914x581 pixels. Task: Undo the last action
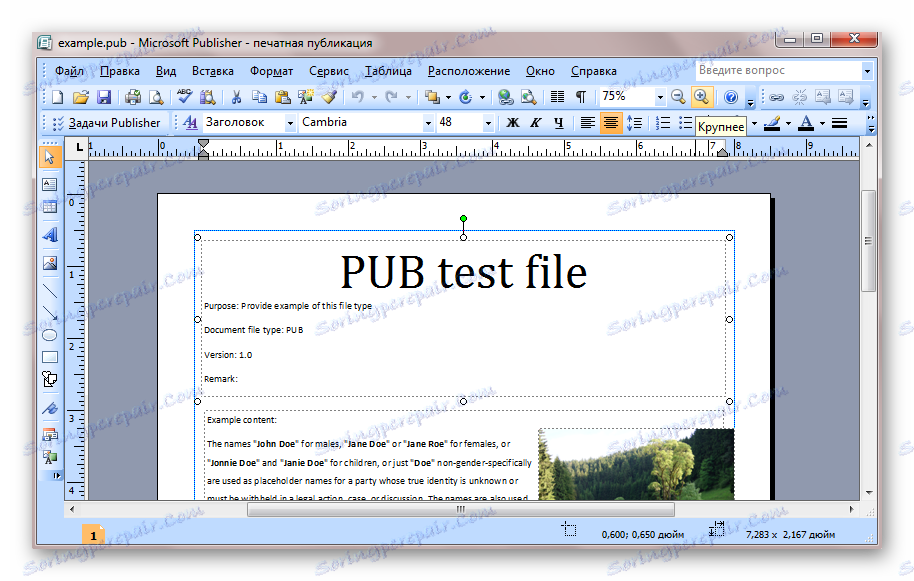[x=358, y=97]
